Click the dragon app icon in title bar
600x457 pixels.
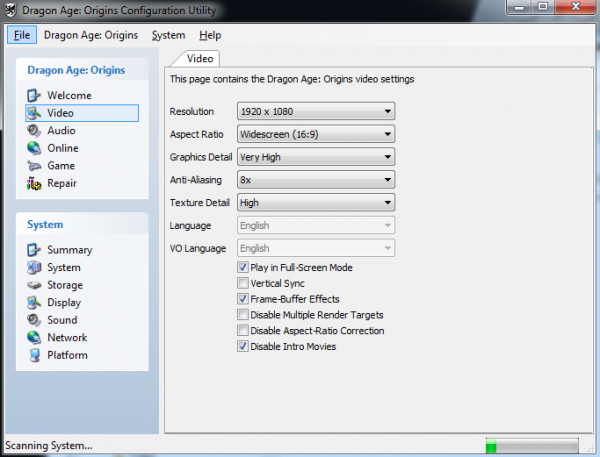click(10, 10)
